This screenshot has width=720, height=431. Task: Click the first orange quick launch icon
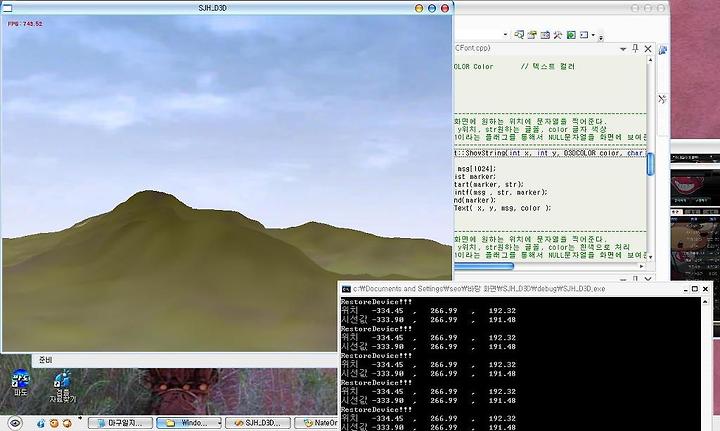(x=54, y=423)
